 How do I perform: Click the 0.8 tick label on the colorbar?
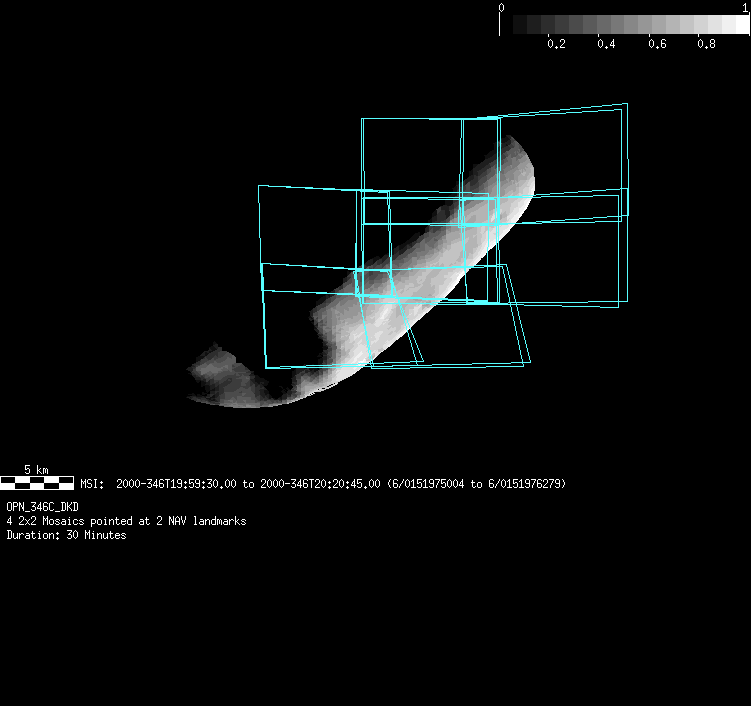(x=706, y=45)
